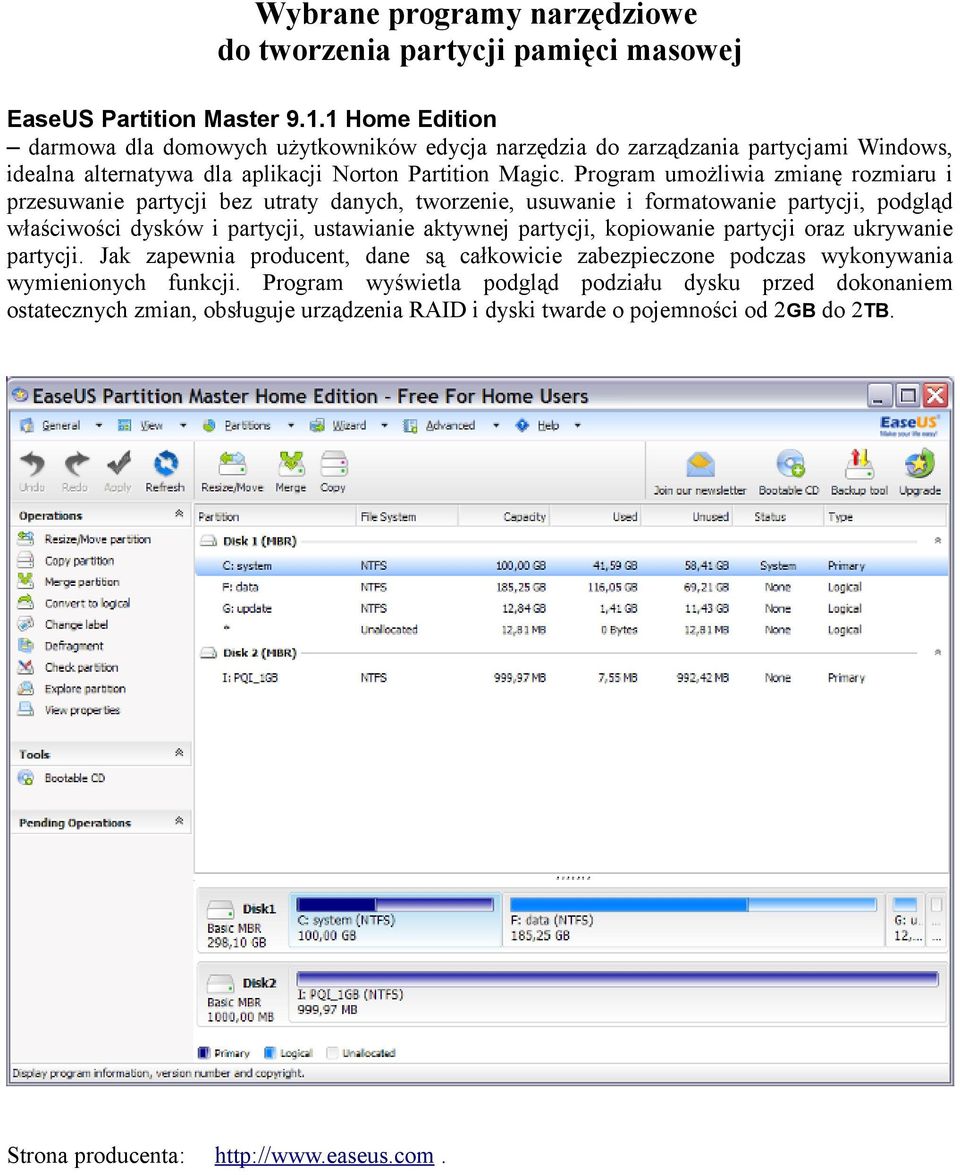This screenshot has height=1175, width=960.
Task: Open the Partitions menu
Action: (247, 426)
